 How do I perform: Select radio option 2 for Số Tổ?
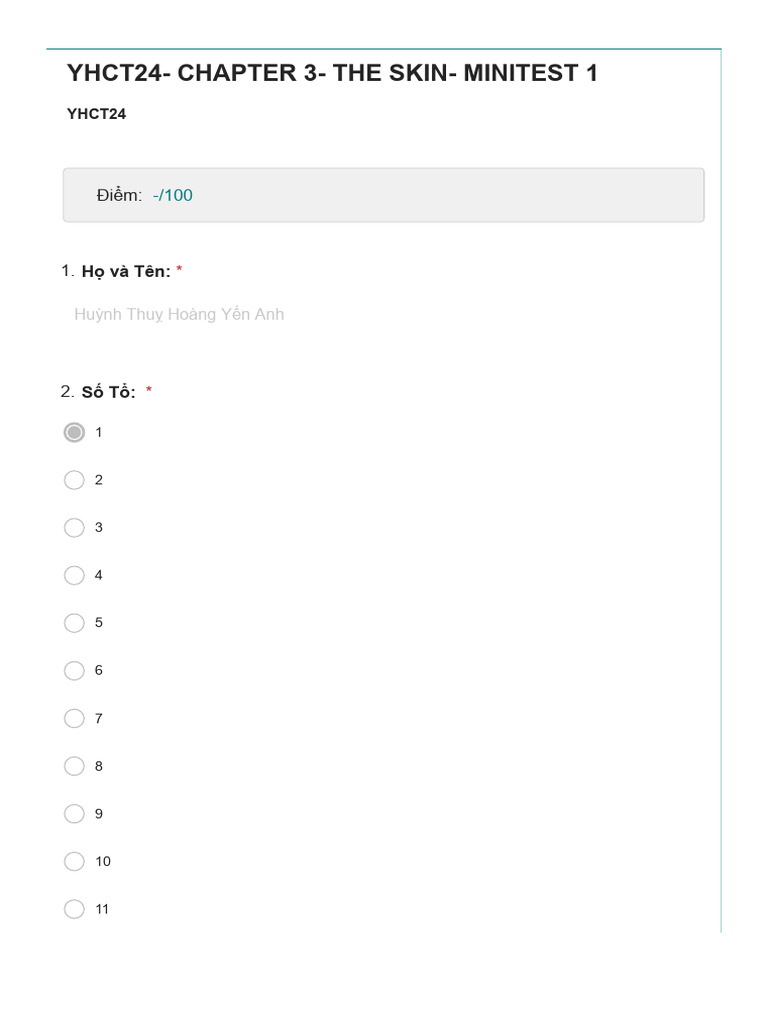(x=74, y=480)
